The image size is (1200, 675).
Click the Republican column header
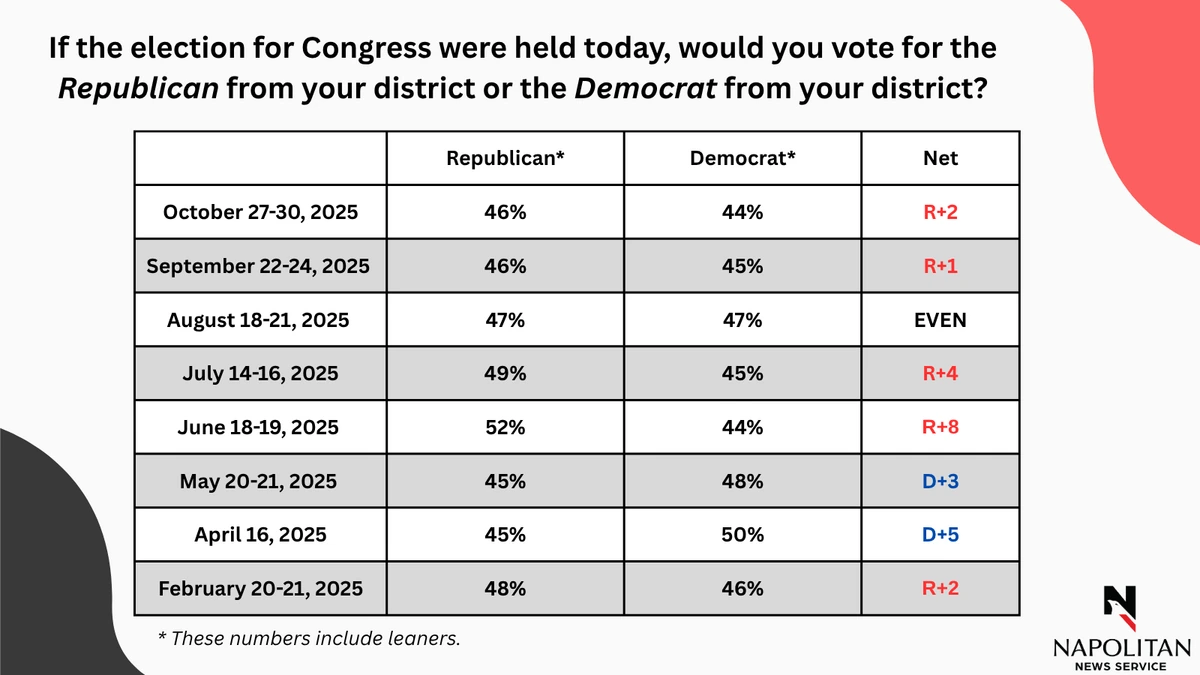coord(505,158)
